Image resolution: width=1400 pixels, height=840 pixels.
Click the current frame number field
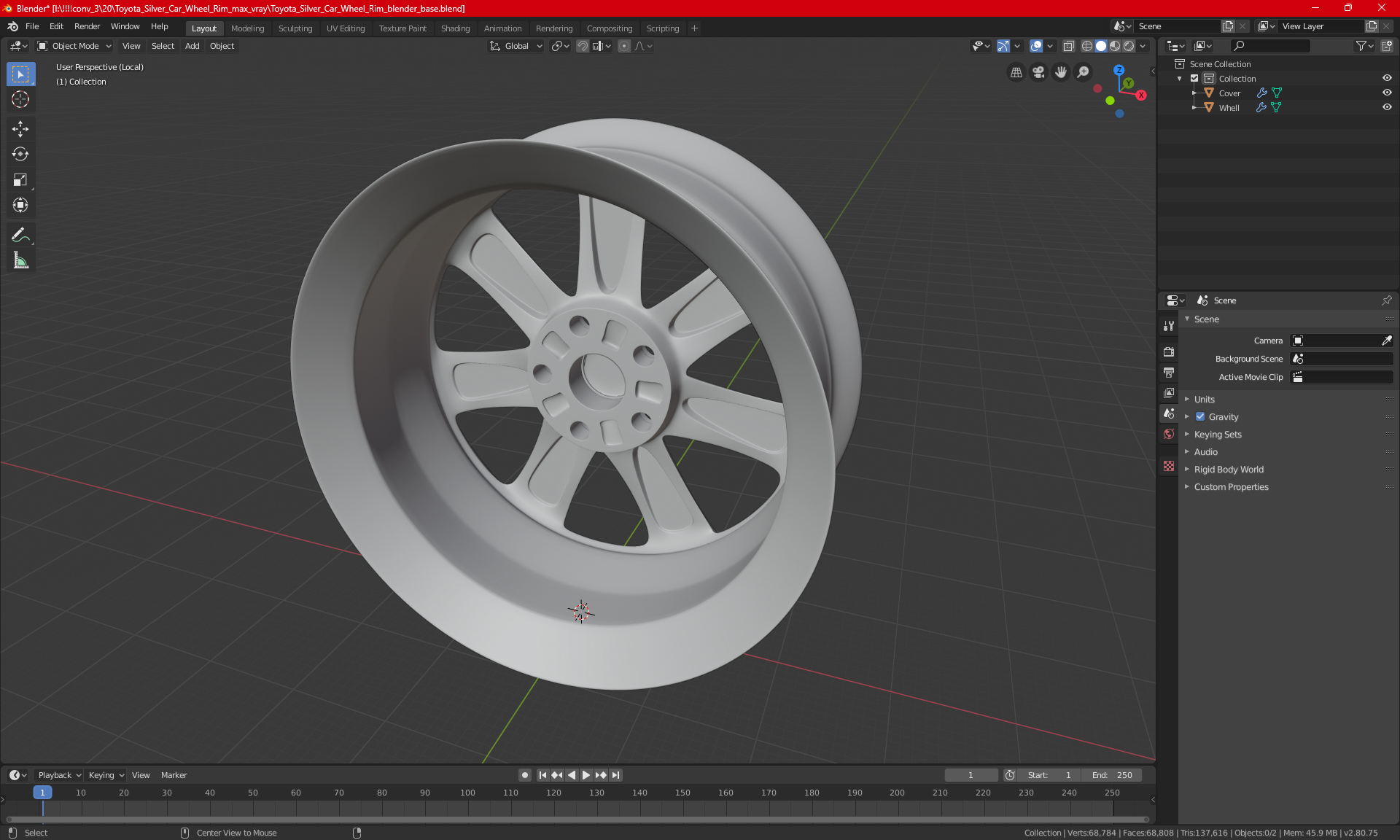tap(971, 775)
